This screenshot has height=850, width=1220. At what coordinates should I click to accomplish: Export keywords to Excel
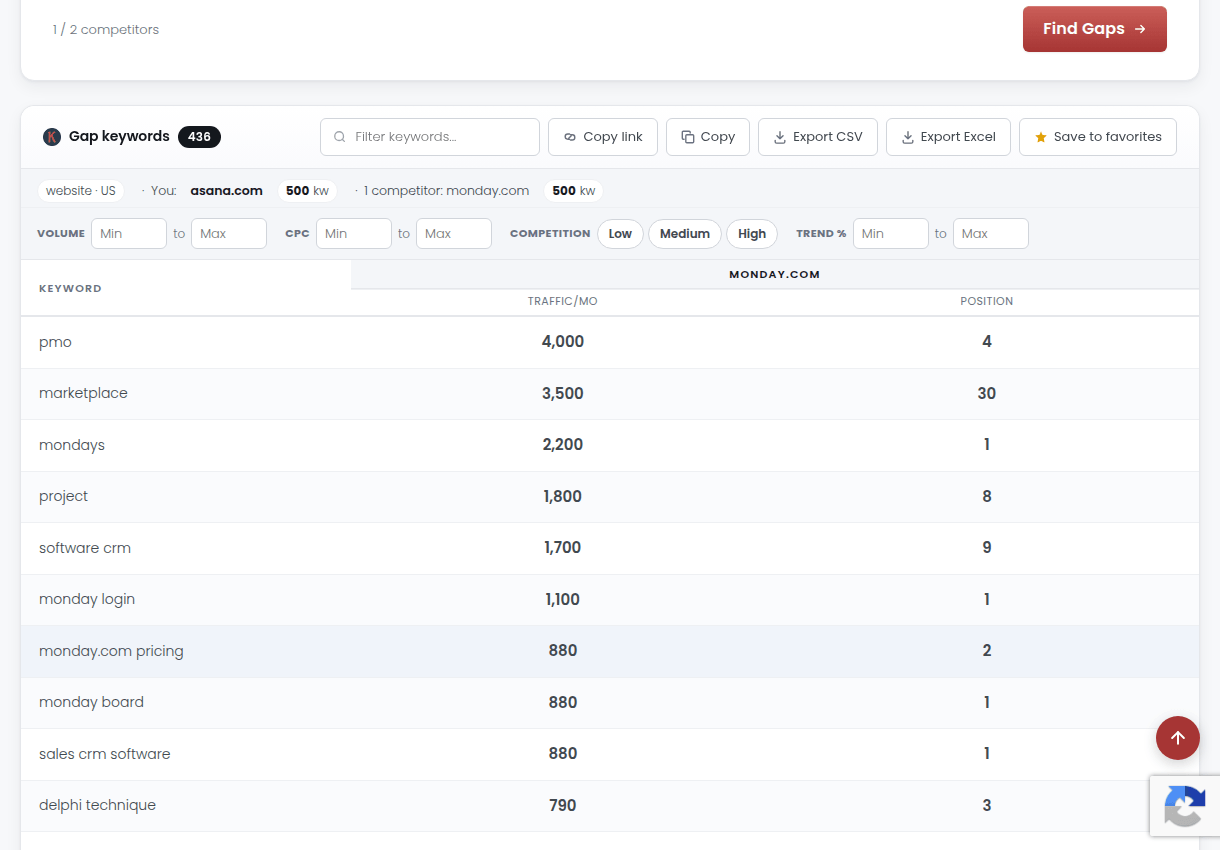[x=948, y=137]
